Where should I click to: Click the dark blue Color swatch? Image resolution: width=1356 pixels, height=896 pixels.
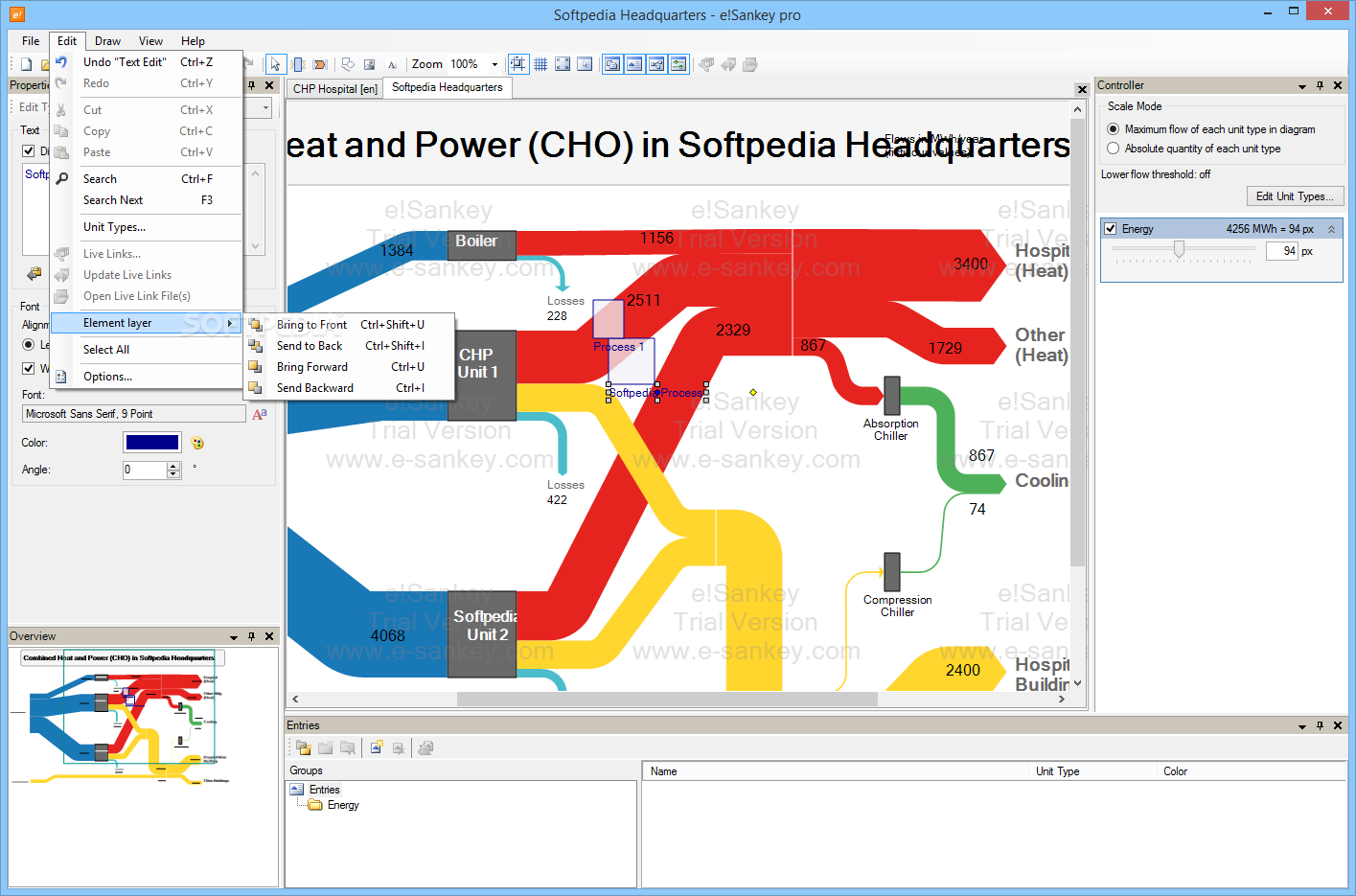[x=151, y=443]
